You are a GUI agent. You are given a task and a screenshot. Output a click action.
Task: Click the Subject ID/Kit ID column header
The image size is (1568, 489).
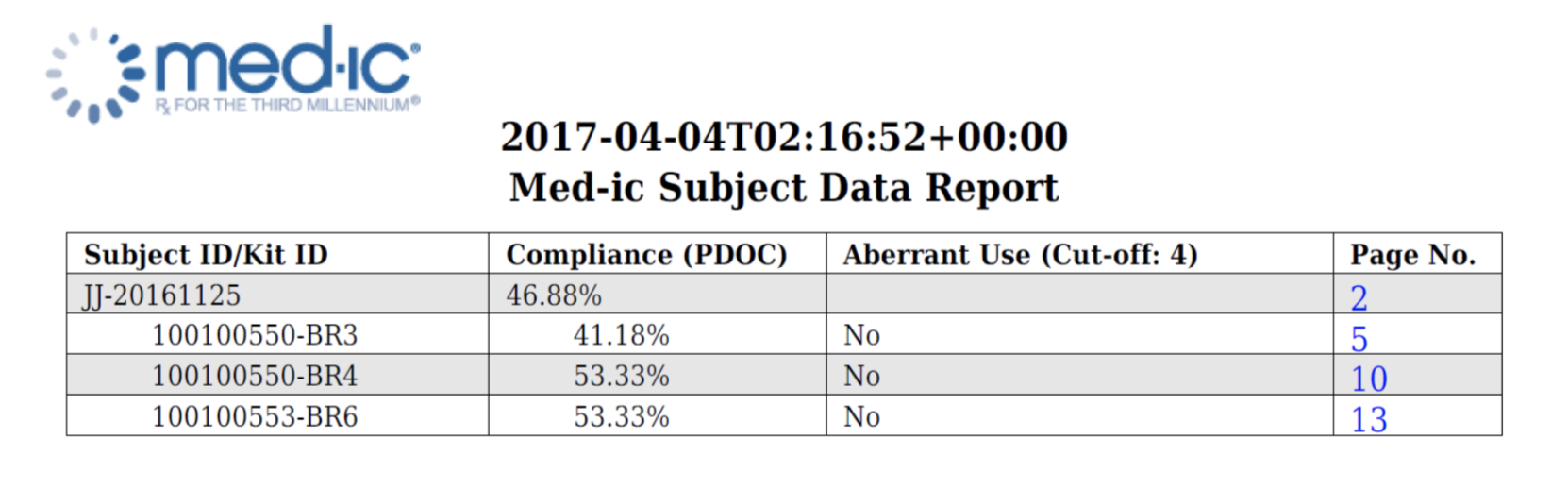(206, 255)
